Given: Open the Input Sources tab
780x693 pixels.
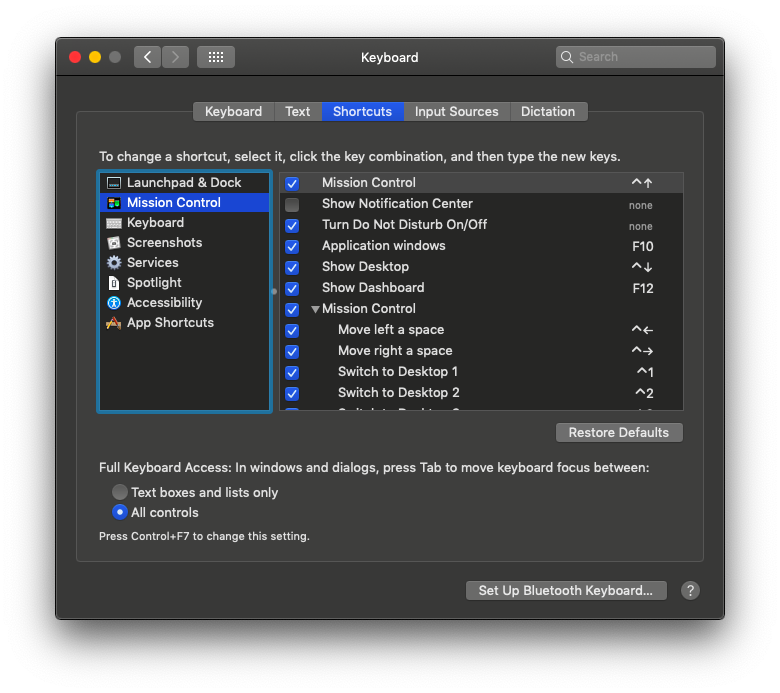Looking at the screenshot, I should click(x=456, y=111).
